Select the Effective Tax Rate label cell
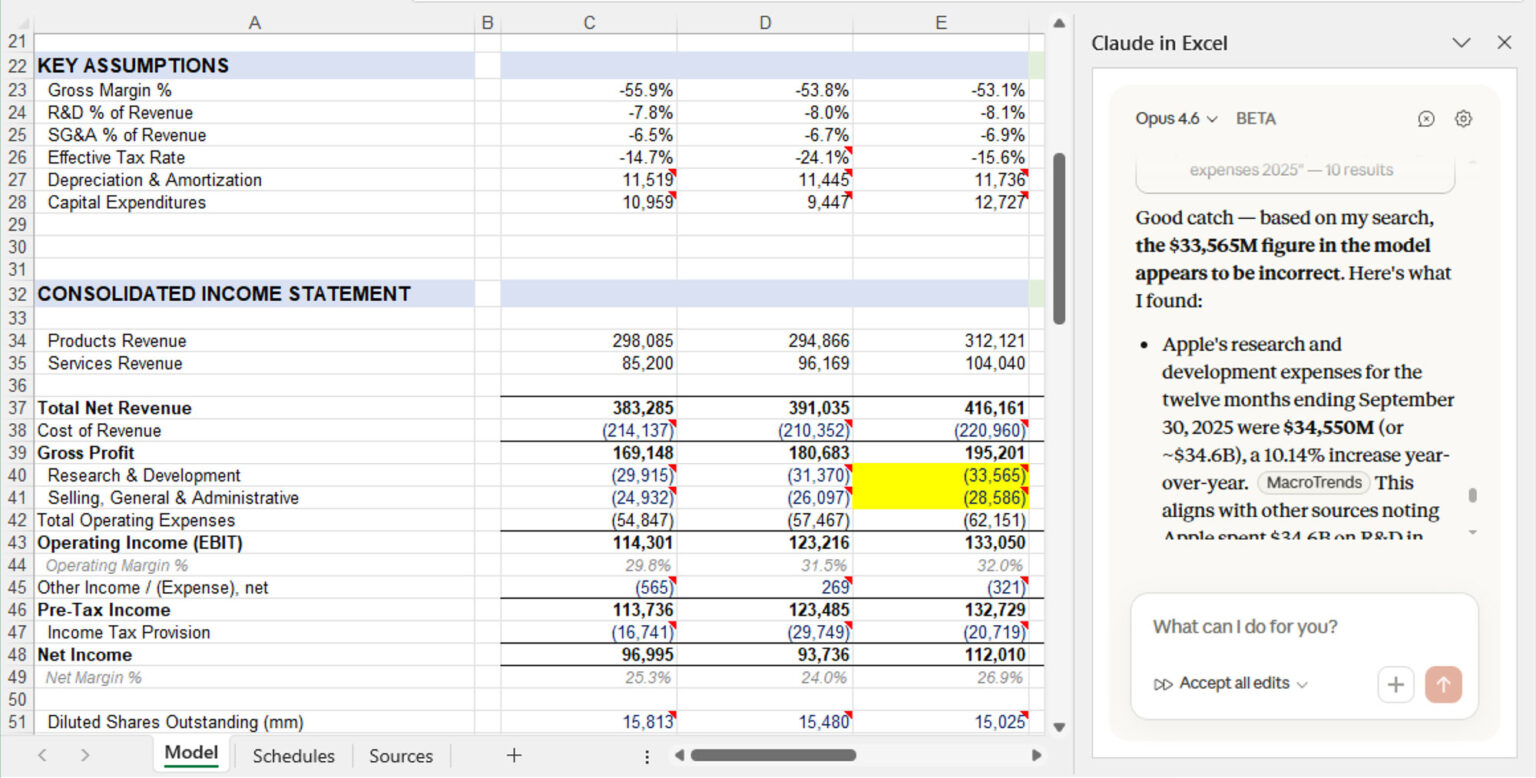This screenshot has width=1536, height=778. click(x=254, y=157)
